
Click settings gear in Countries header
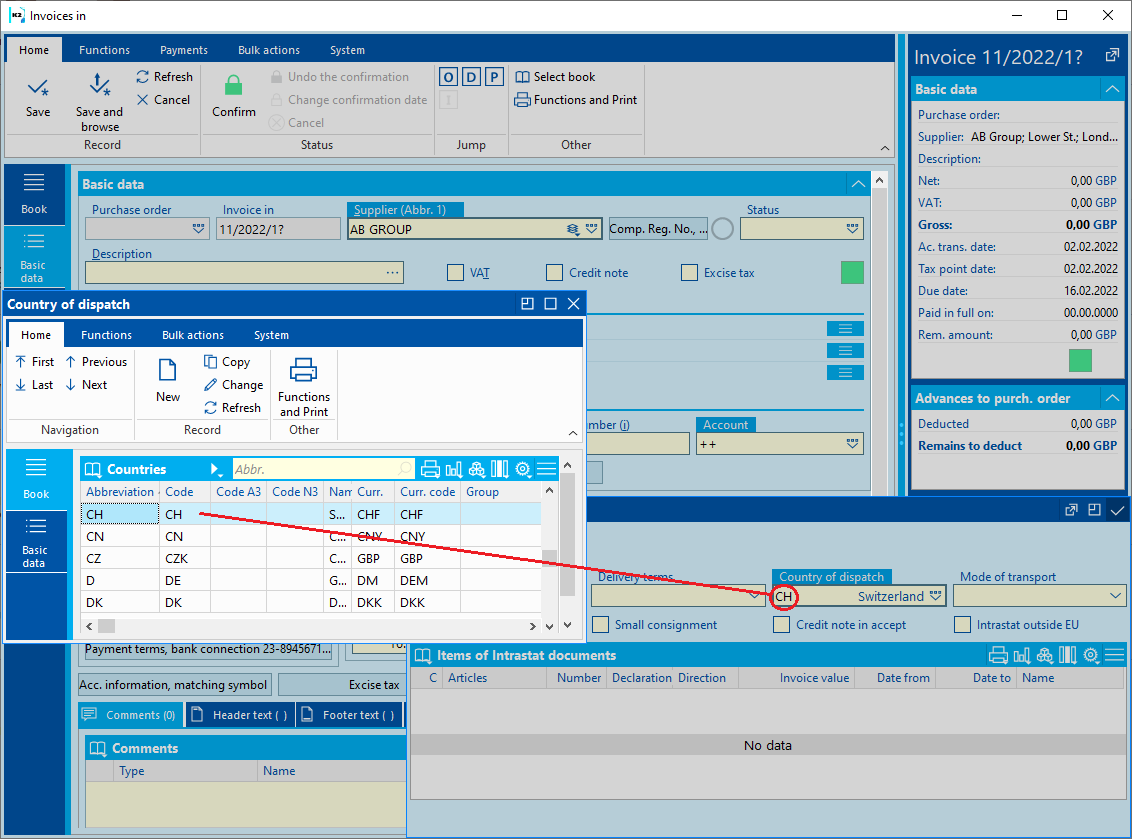point(523,469)
